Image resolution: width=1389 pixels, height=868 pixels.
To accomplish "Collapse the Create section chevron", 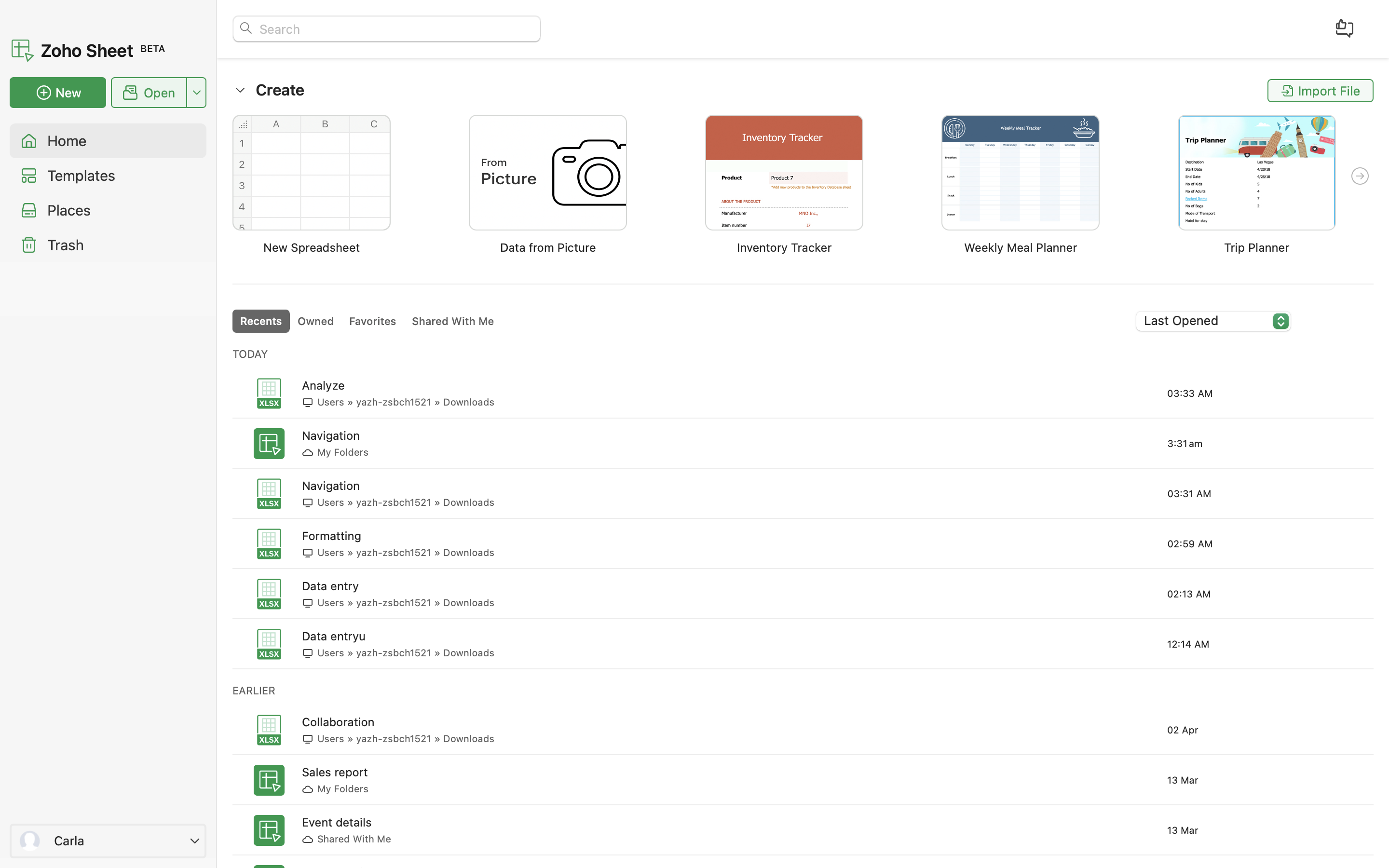I will (x=240, y=90).
